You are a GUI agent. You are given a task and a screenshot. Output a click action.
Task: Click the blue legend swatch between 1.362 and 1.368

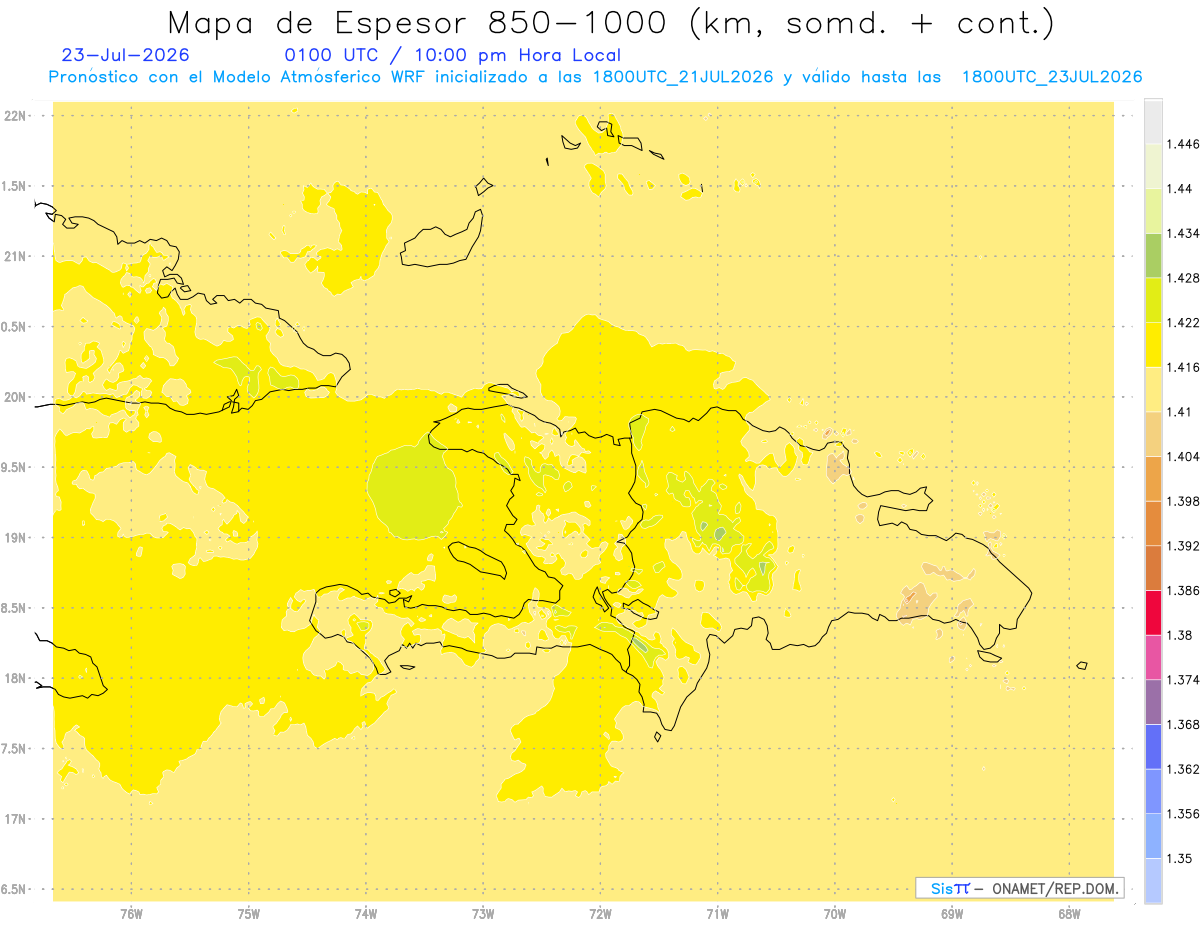click(1153, 746)
